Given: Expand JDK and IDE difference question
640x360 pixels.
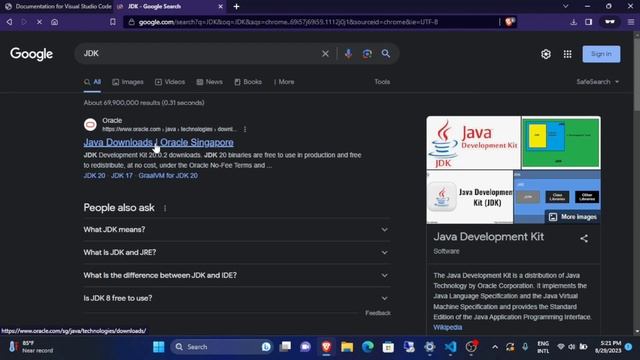Looking at the screenshot, I should pyautogui.click(x=236, y=275).
